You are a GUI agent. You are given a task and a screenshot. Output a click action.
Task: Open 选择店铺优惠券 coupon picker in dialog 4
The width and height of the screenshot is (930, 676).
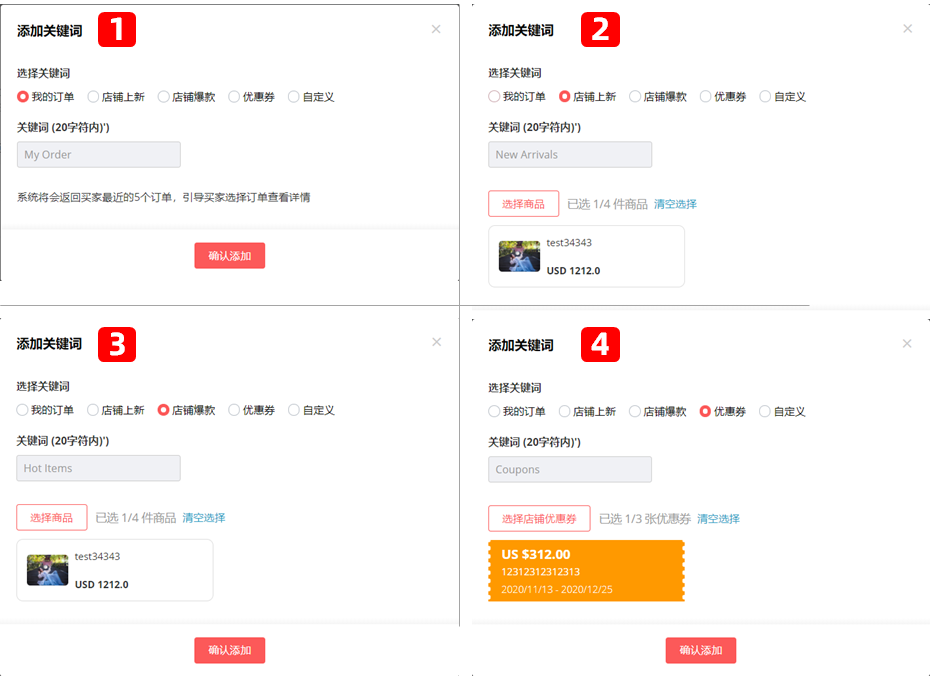pyautogui.click(x=539, y=519)
